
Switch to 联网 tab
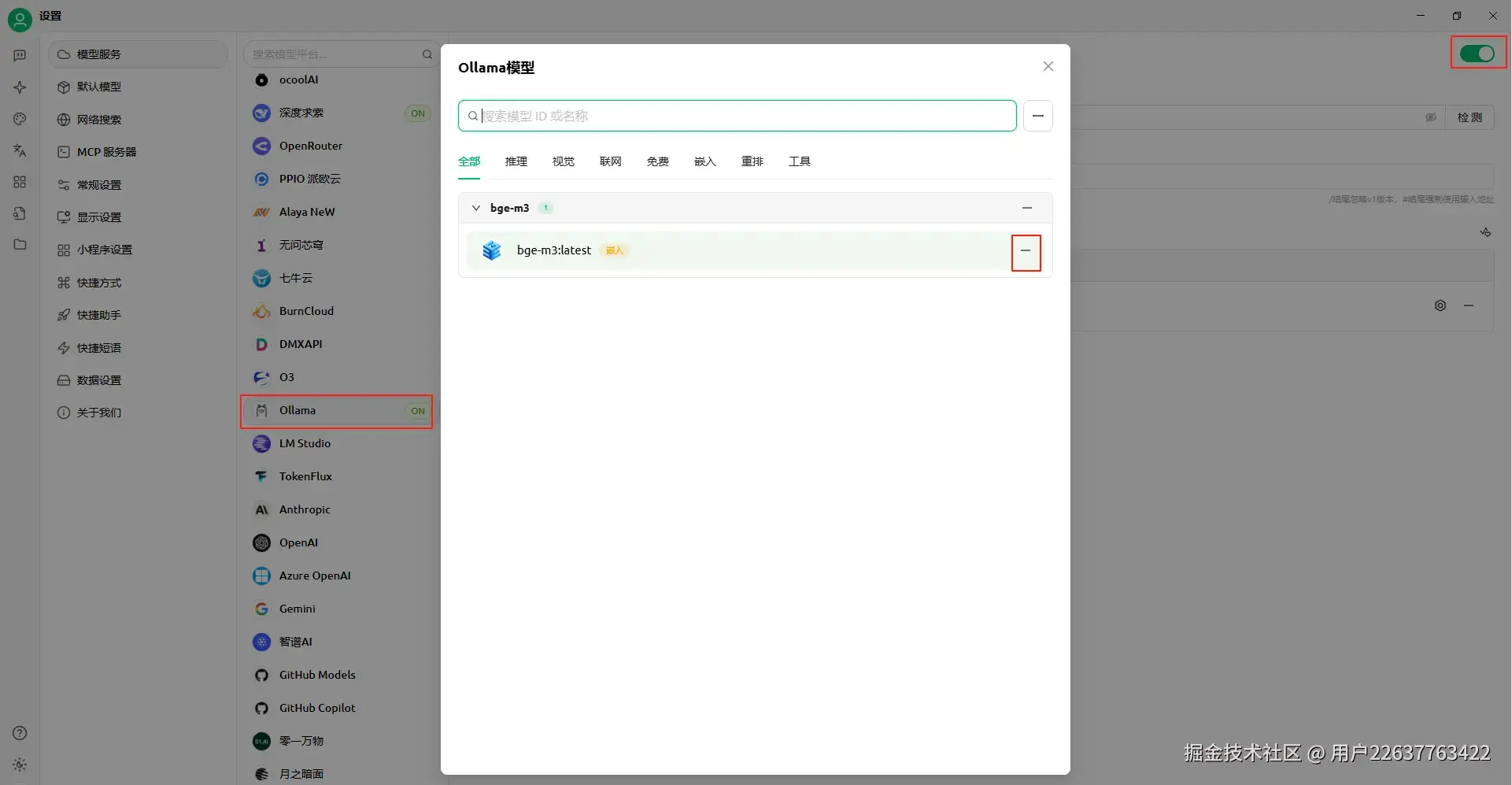tap(611, 161)
